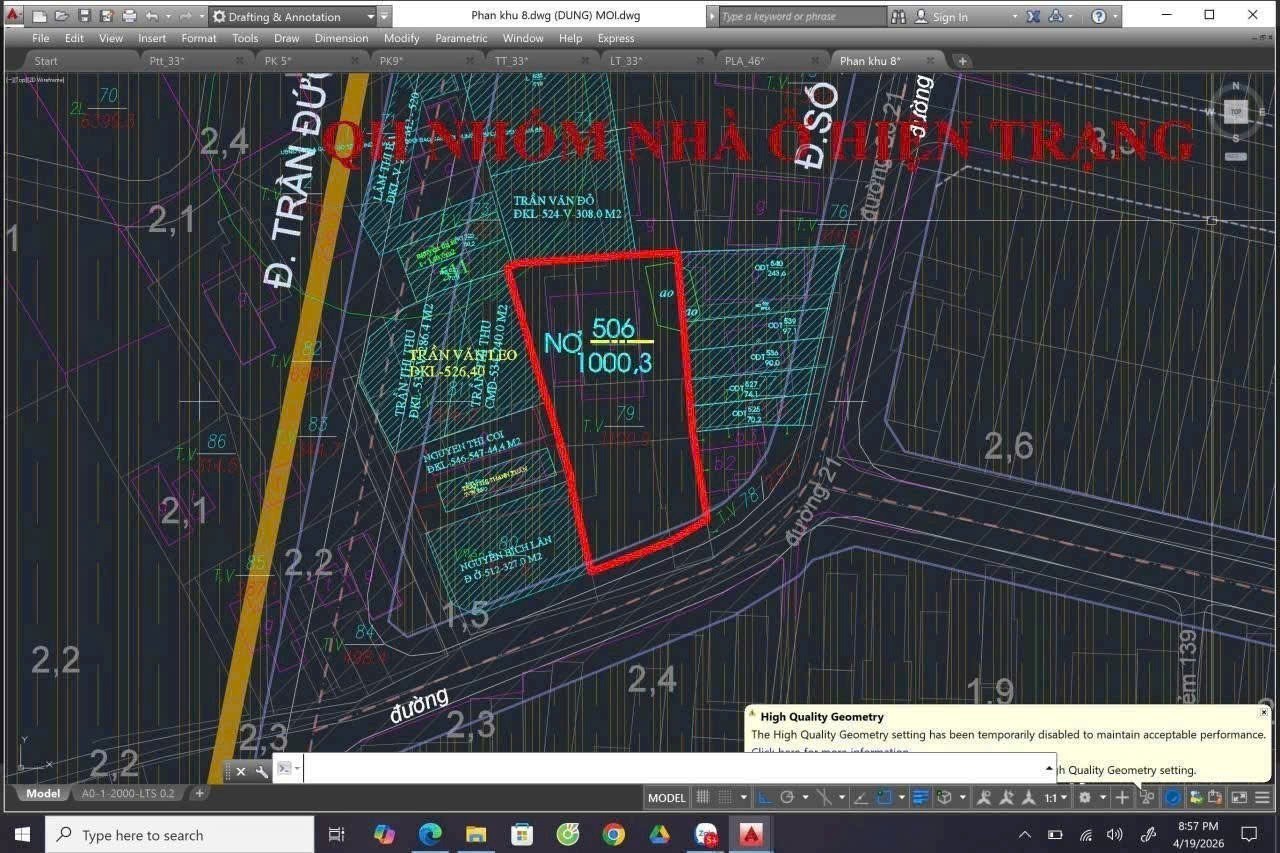Toggle snap mode dotted grid icon

point(727,797)
